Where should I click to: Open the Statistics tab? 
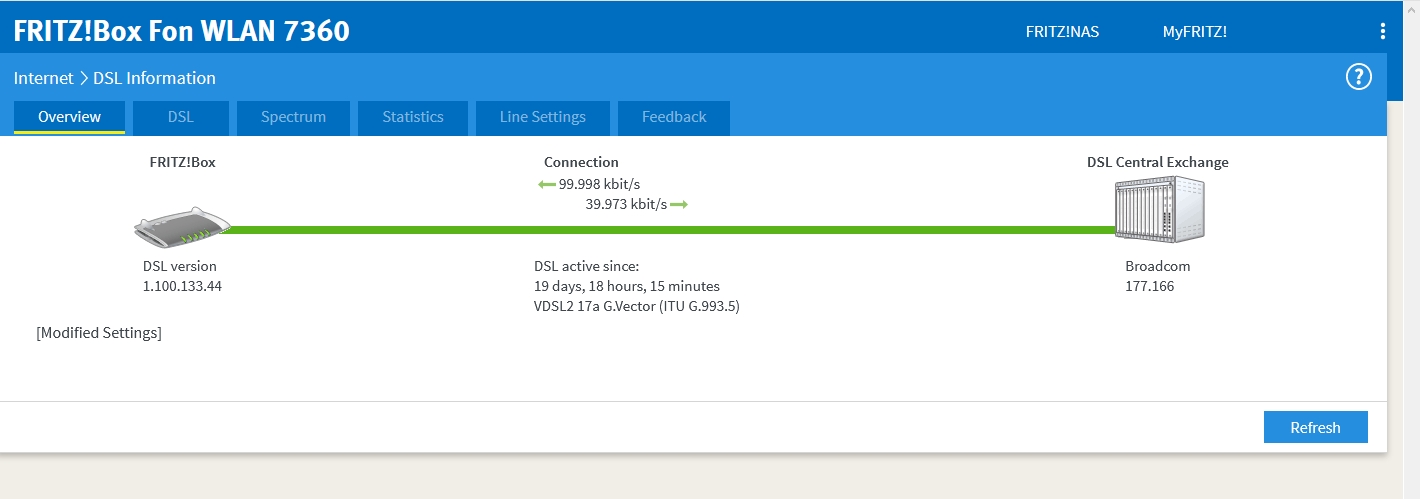(412, 117)
